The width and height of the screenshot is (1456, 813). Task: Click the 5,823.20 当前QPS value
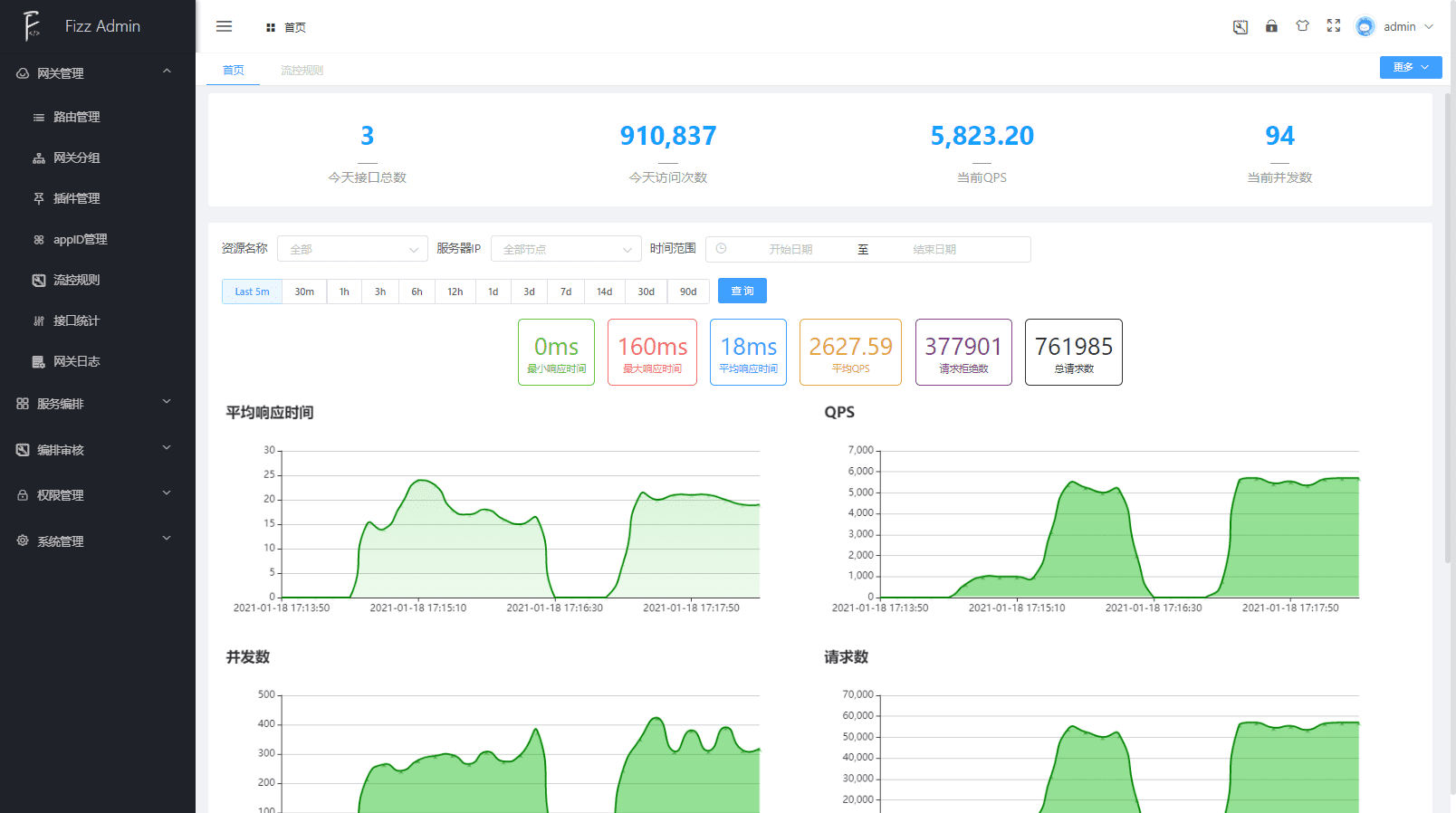982,136
